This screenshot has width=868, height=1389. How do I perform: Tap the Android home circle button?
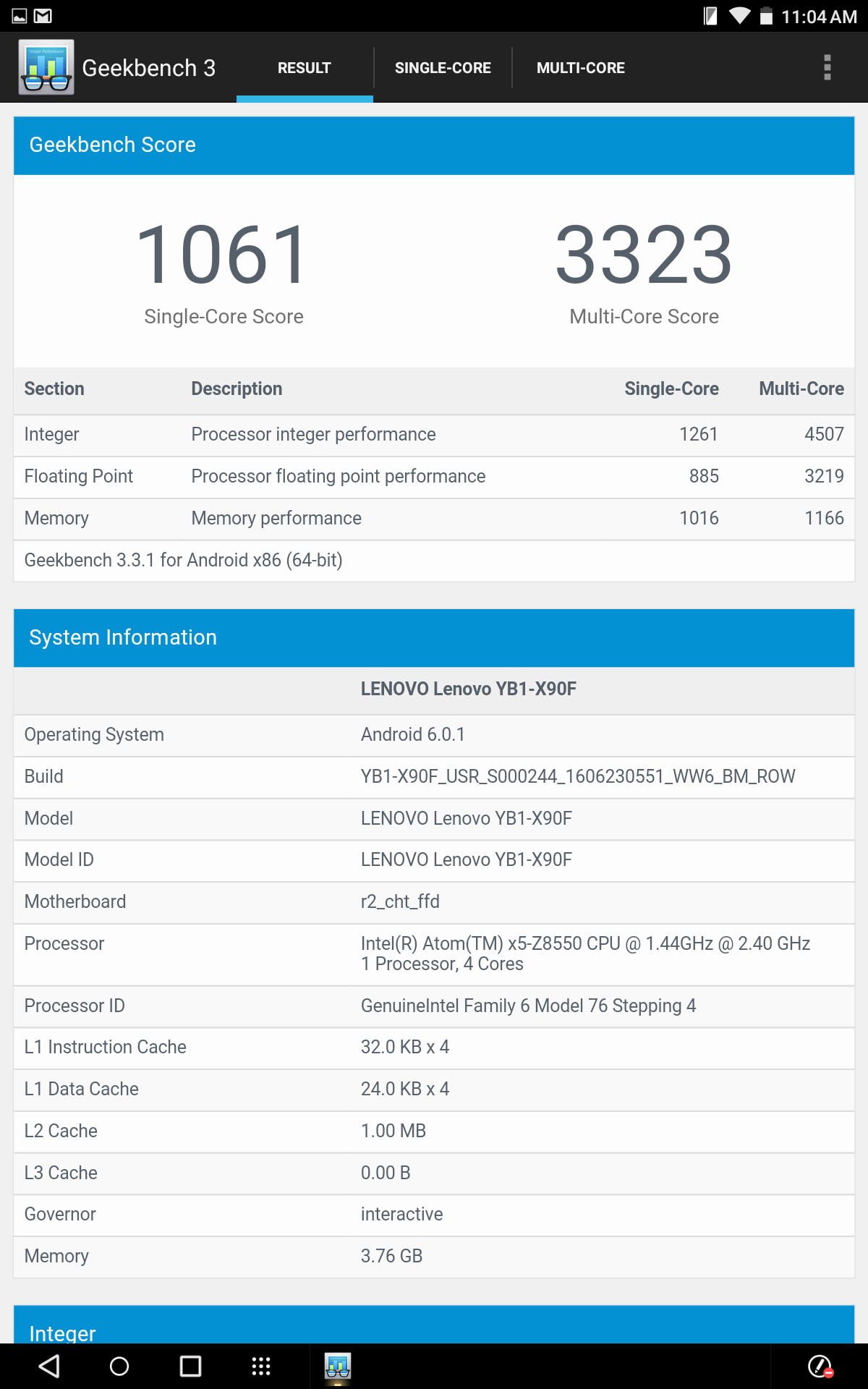click(119, 1366)
